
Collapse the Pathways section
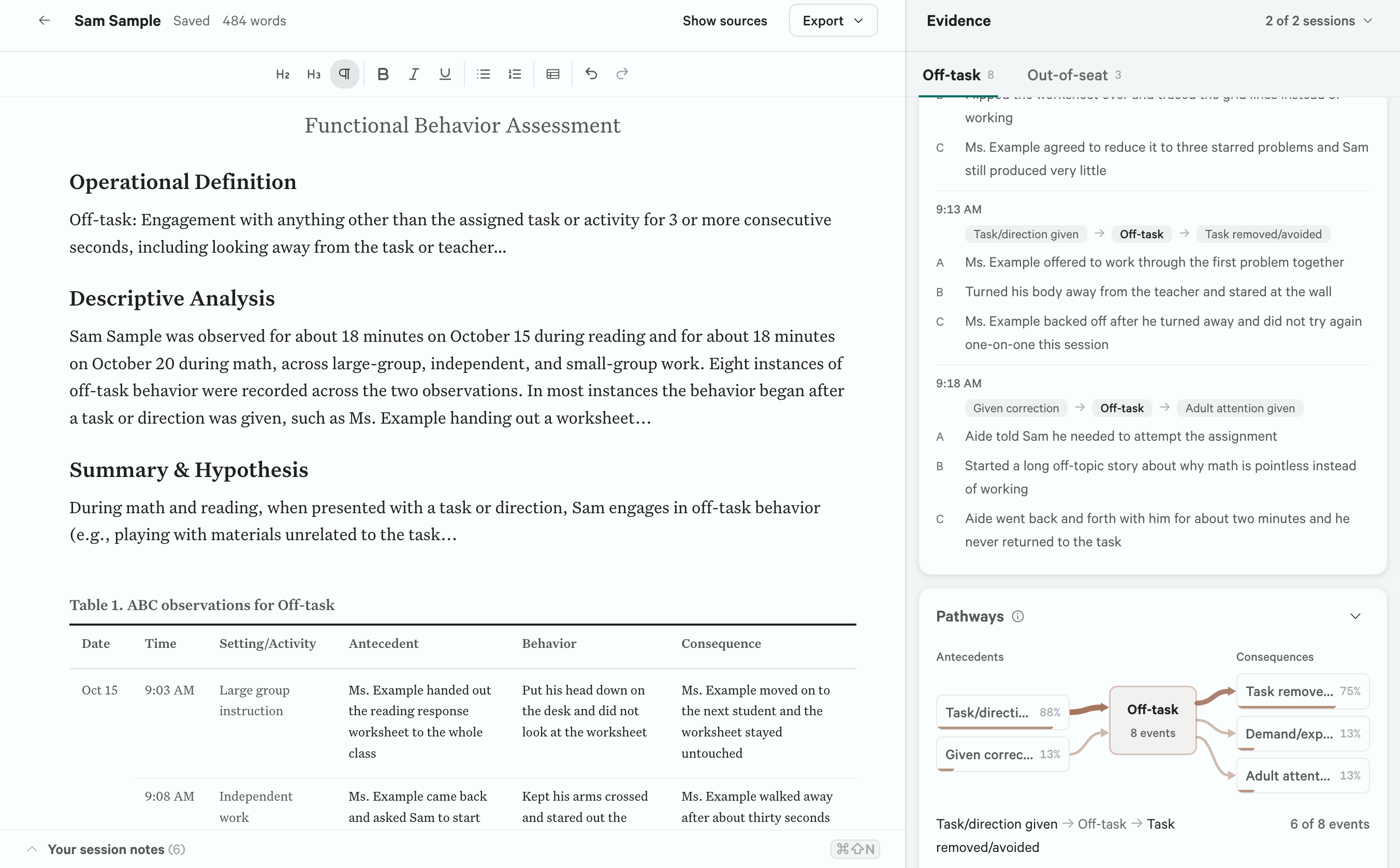1355,616
